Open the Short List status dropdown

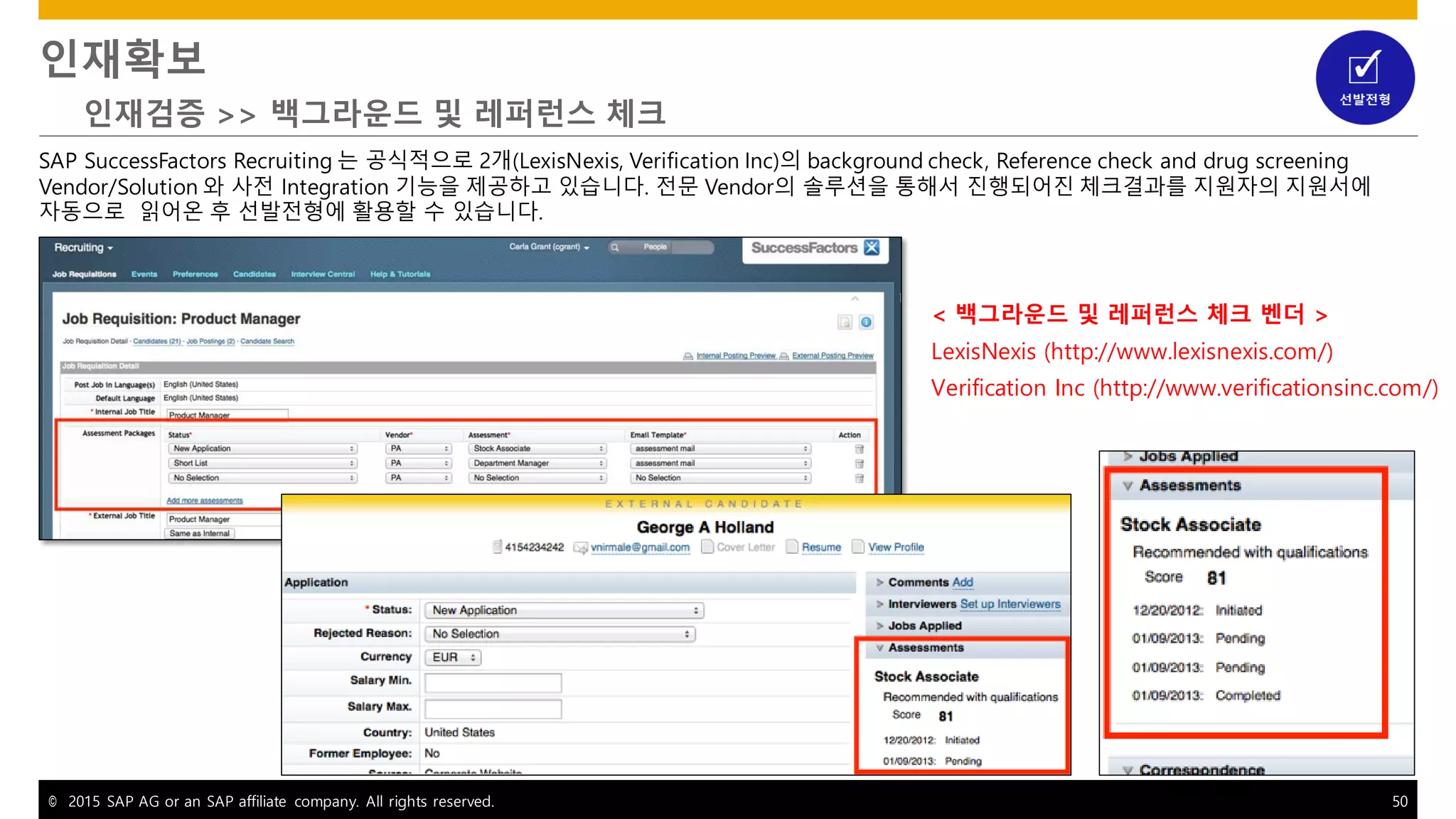pos(262,464)
